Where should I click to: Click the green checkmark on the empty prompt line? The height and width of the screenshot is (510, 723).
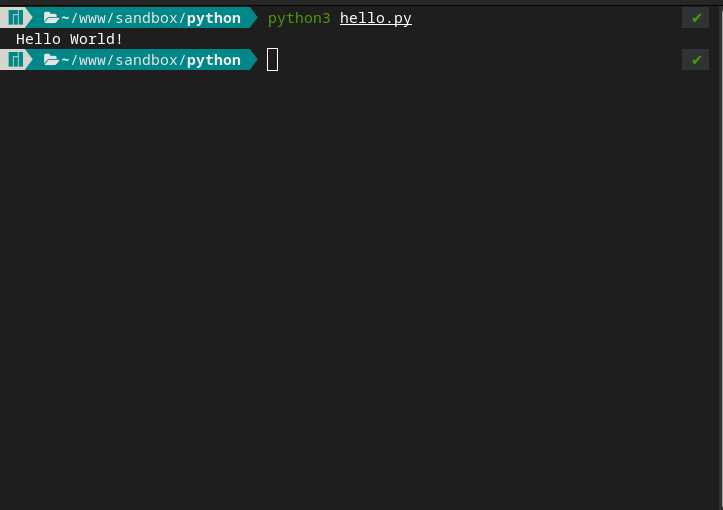pos(696,60)
